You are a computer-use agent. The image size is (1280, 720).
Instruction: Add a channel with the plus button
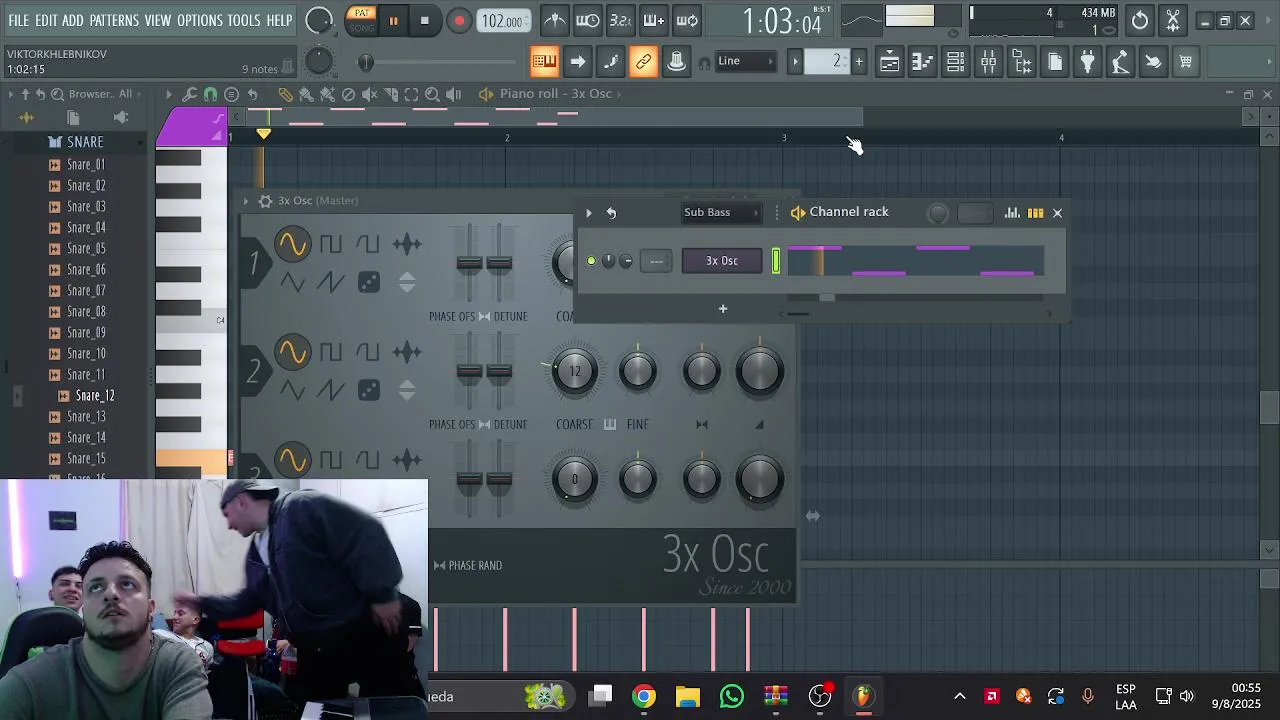723,309
